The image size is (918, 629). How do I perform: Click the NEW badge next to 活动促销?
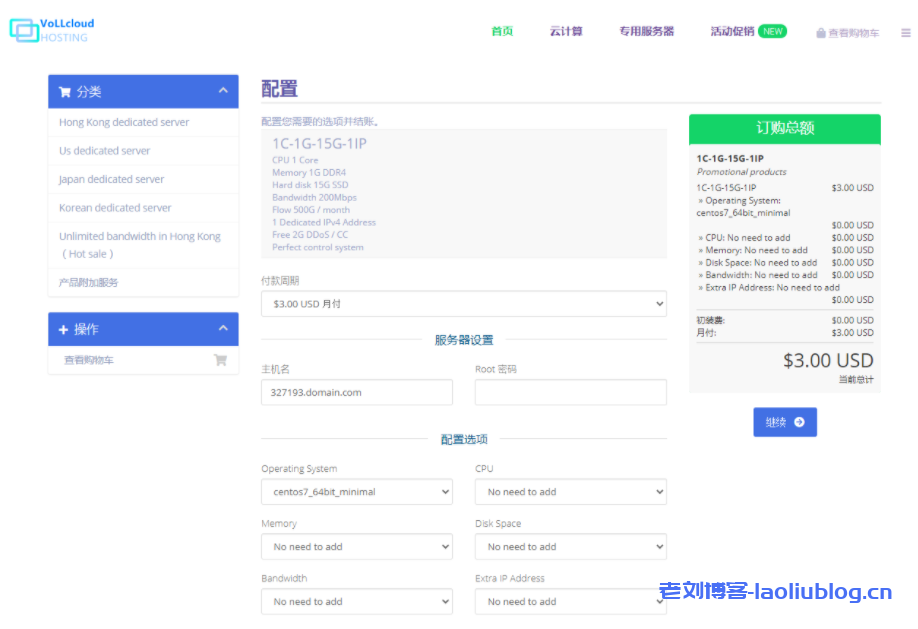coord(772,30)
